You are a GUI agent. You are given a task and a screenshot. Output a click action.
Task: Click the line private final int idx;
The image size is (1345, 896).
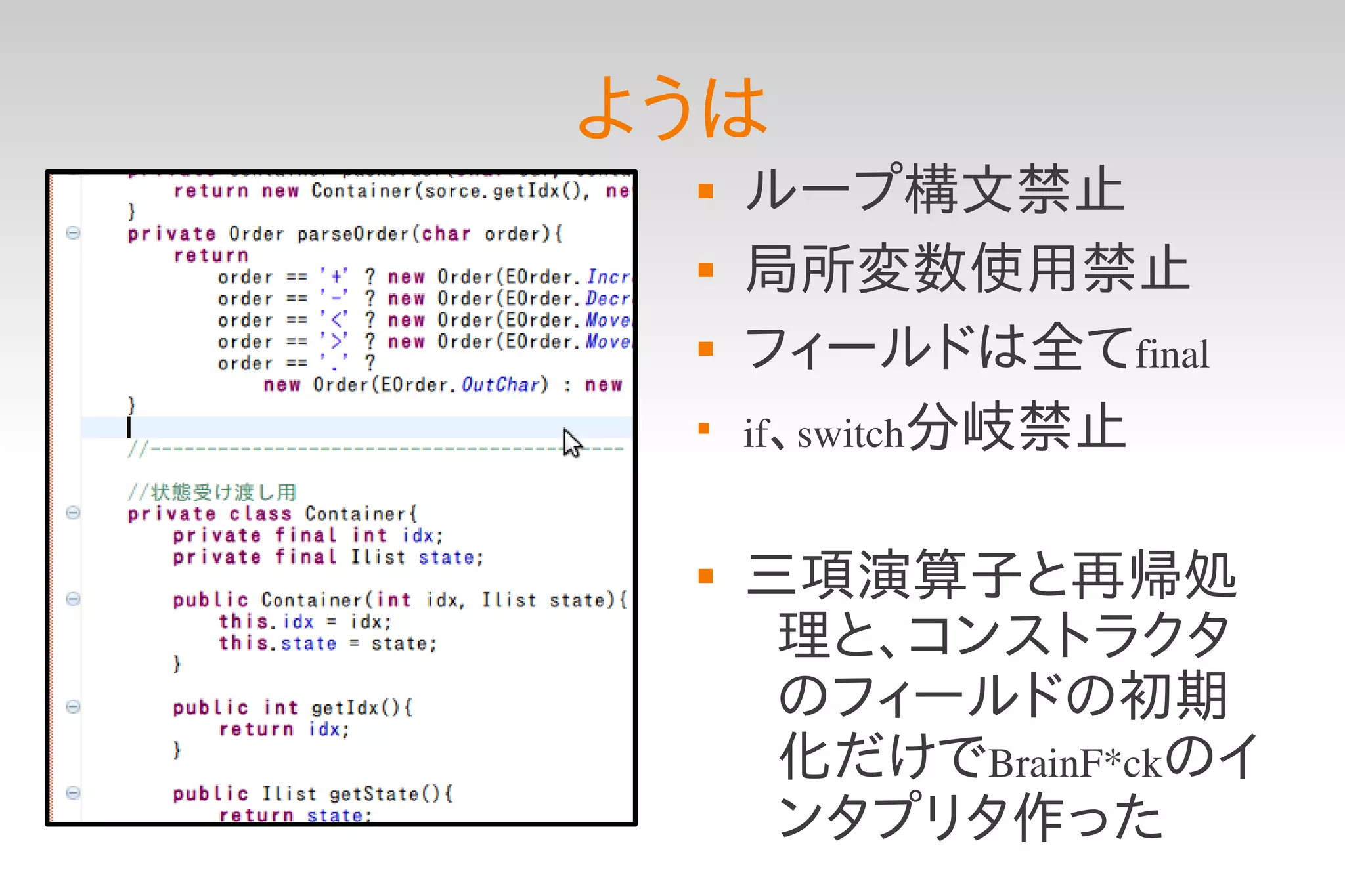[x=308, y=535]
